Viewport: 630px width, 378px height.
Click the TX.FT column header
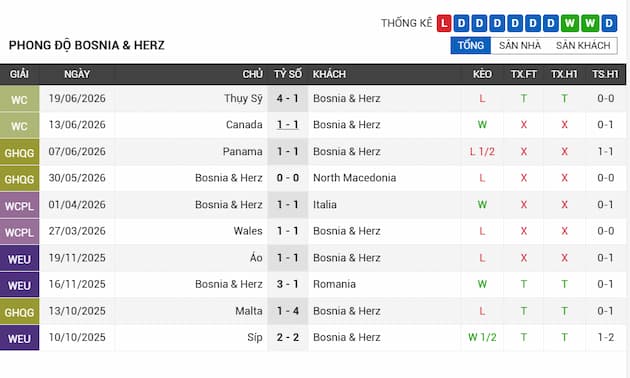pyautogui.click(x=524, y=74)
